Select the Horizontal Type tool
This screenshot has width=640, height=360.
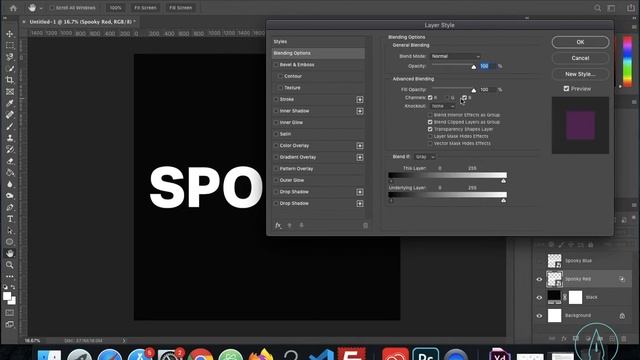point(10,219)
